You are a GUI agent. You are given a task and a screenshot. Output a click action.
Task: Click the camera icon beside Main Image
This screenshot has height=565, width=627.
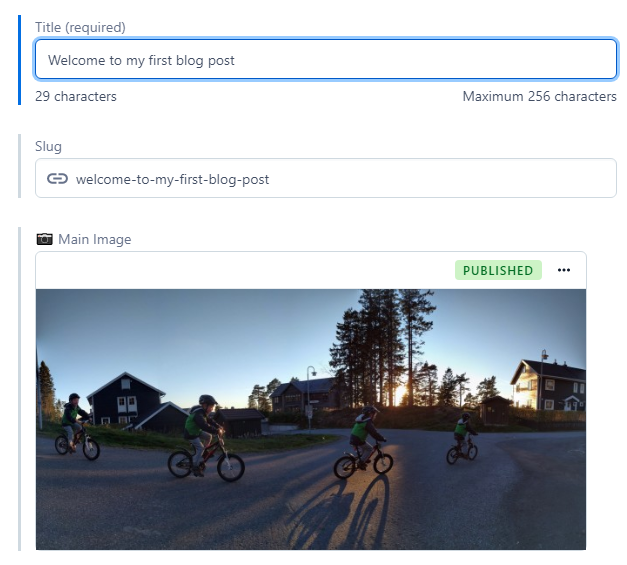pos(44,239)
